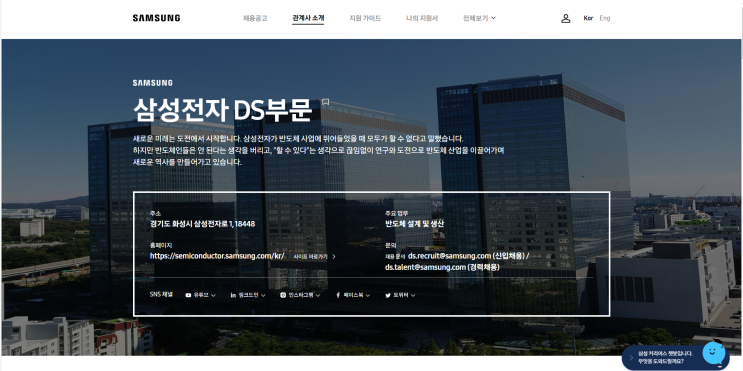Open the blue smiley chatbot icon

tap(714, 353)
